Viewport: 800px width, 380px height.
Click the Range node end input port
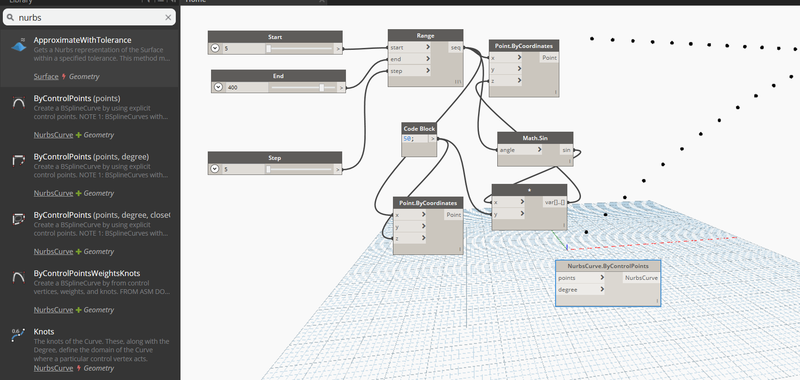pyautogui.click(x=410, y=59)
